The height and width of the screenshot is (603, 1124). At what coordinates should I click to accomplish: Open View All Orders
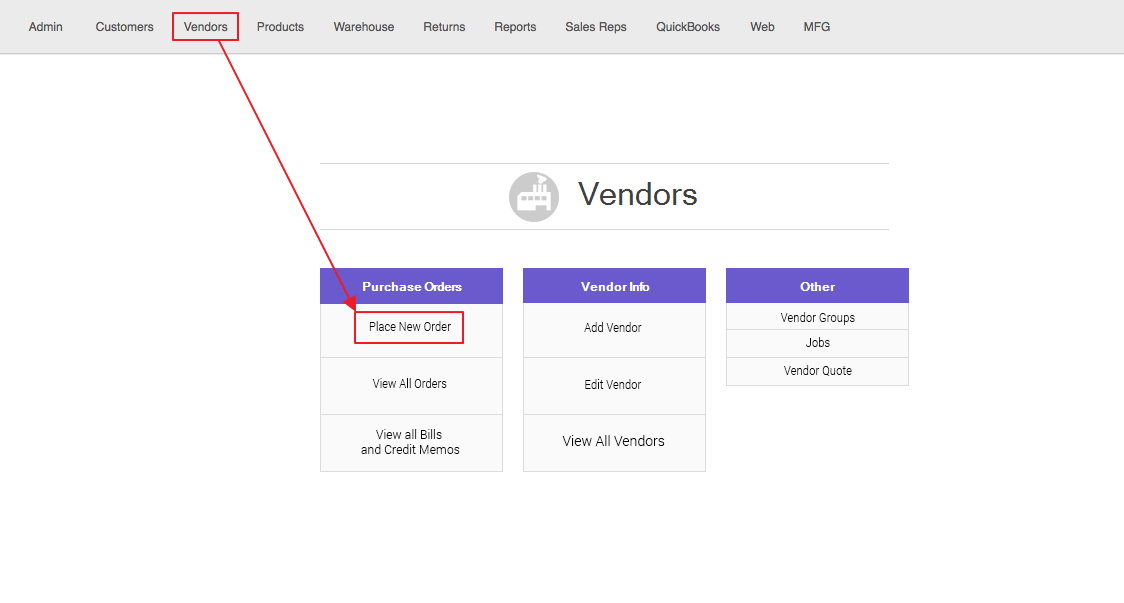tap(410, 384)
